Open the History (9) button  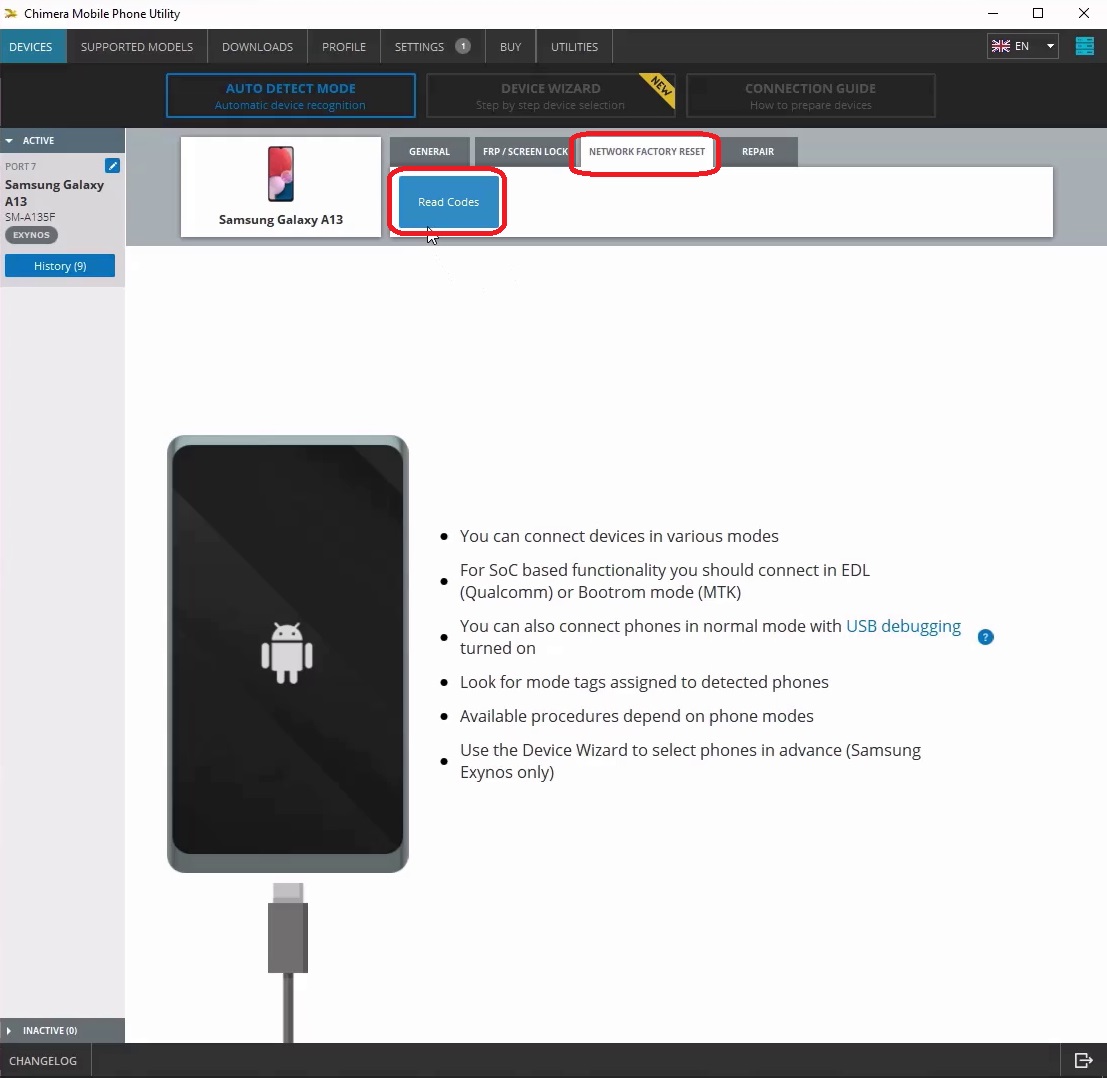(60, 266)
